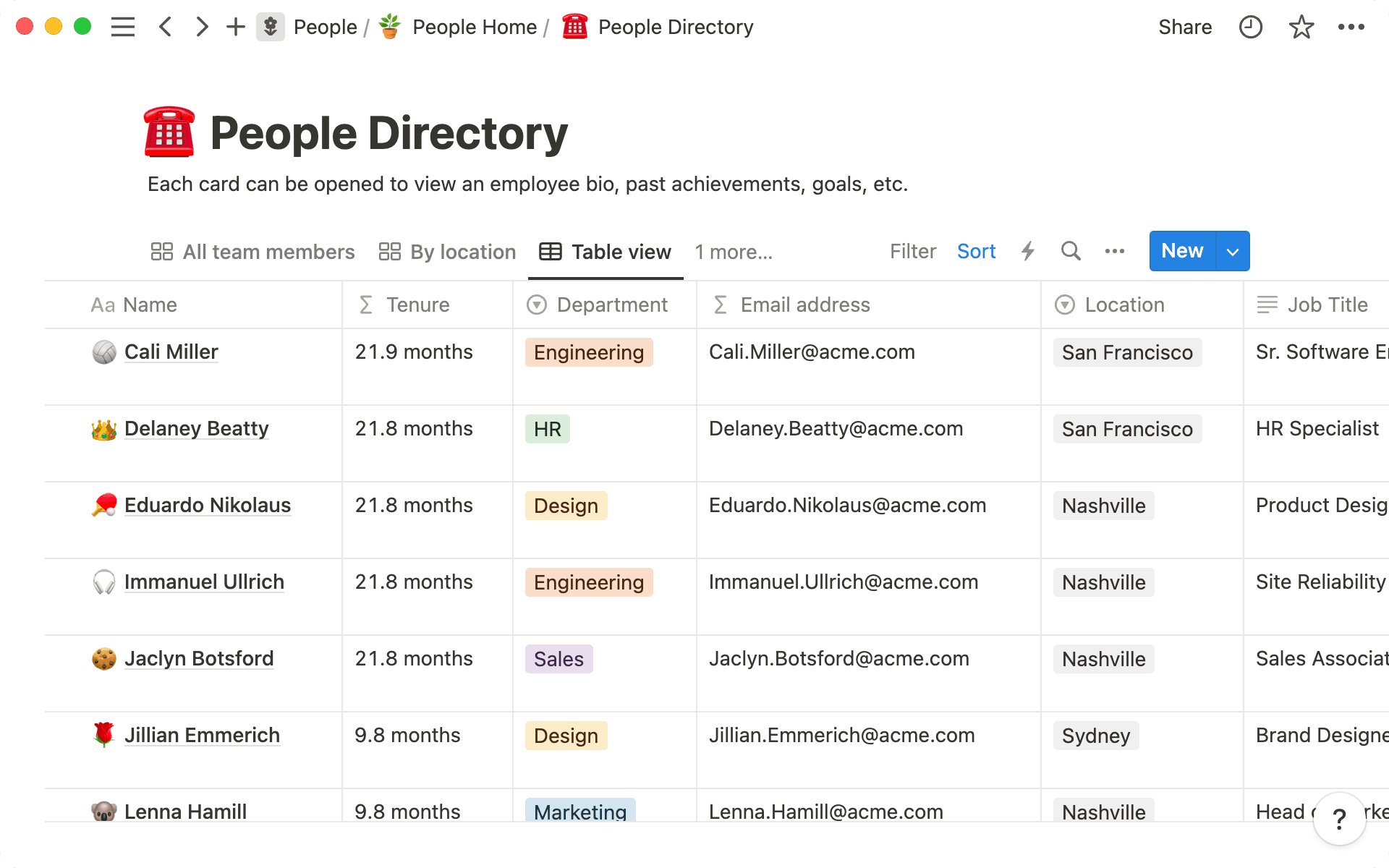Image resolution: width=1389 pixels, height=868 pixels.
Task: Click the Sales tag for Jaclyn Botsford
Action: pyautogui.click(x=558, y=659)
